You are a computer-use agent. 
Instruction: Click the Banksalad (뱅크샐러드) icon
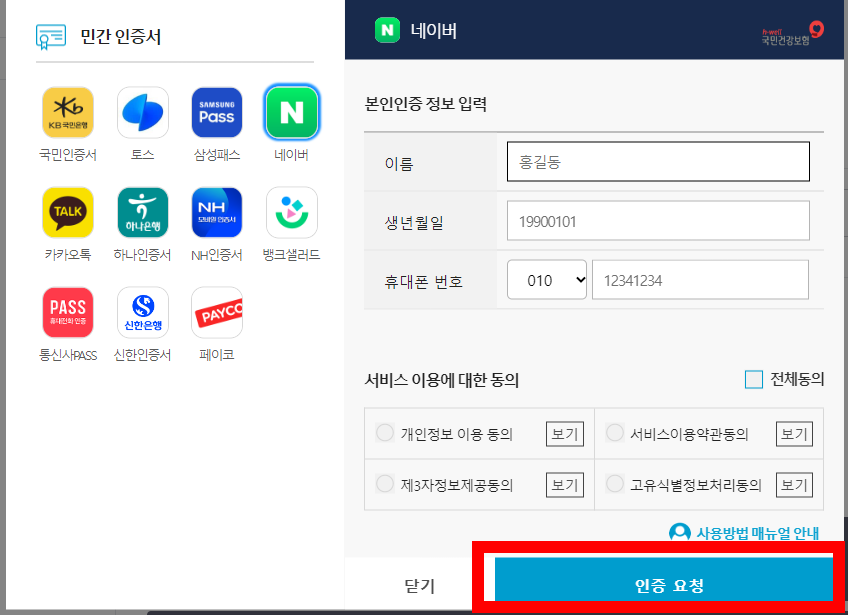(x=291, y=212)
